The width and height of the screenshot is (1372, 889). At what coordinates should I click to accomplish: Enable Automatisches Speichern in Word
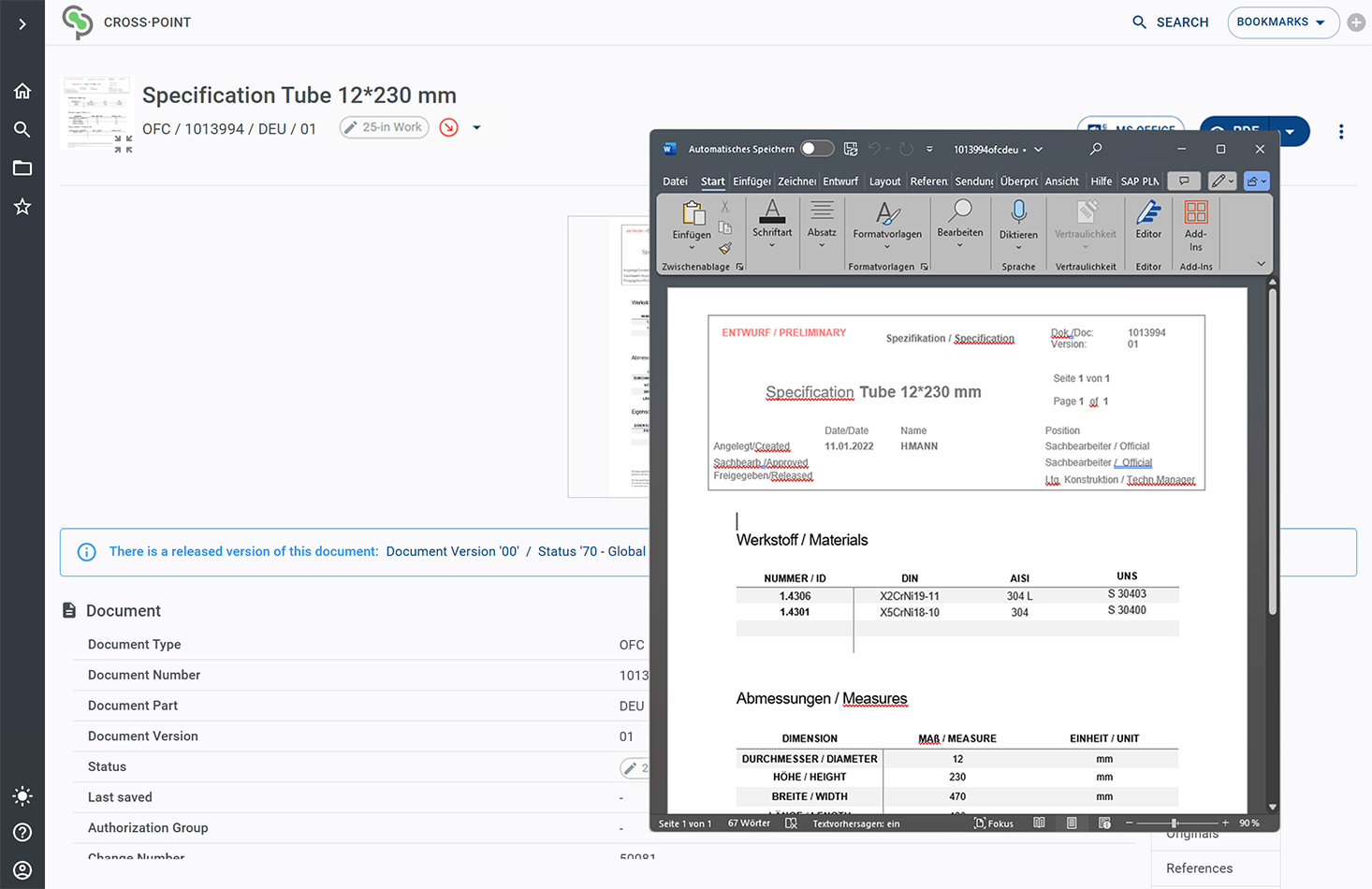816,149
